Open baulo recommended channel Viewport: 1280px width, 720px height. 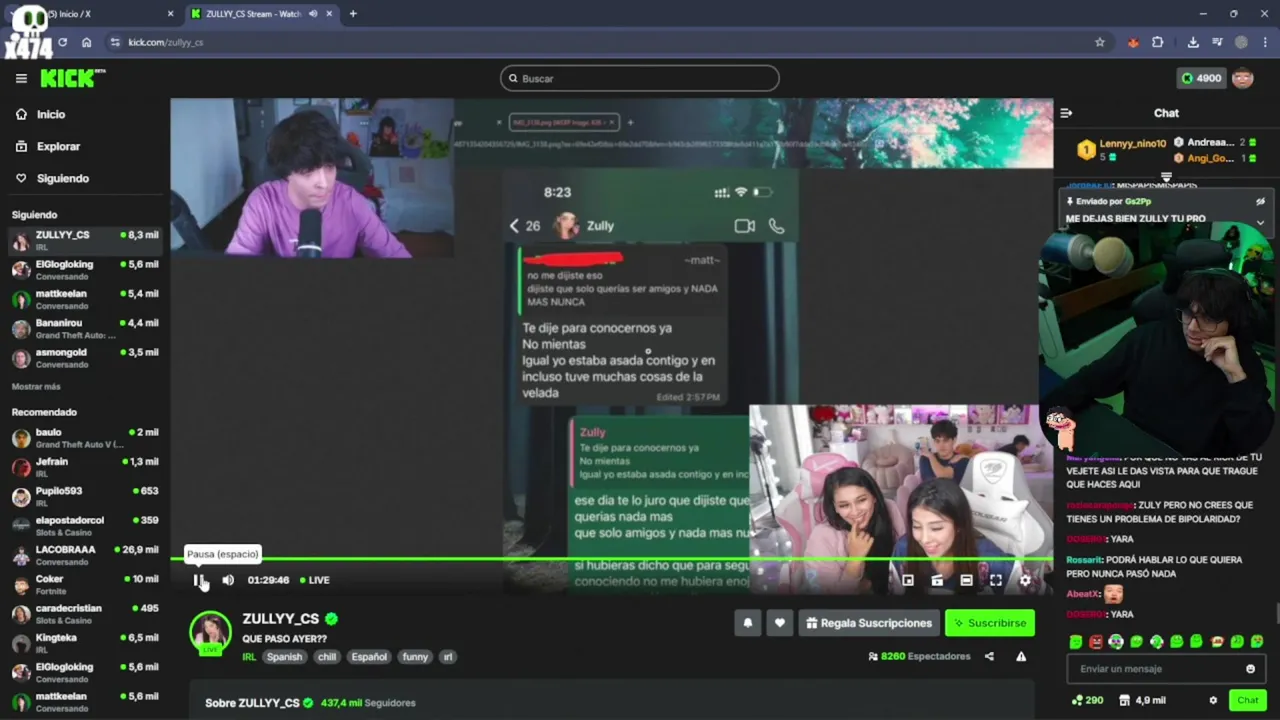coord(85,437)
